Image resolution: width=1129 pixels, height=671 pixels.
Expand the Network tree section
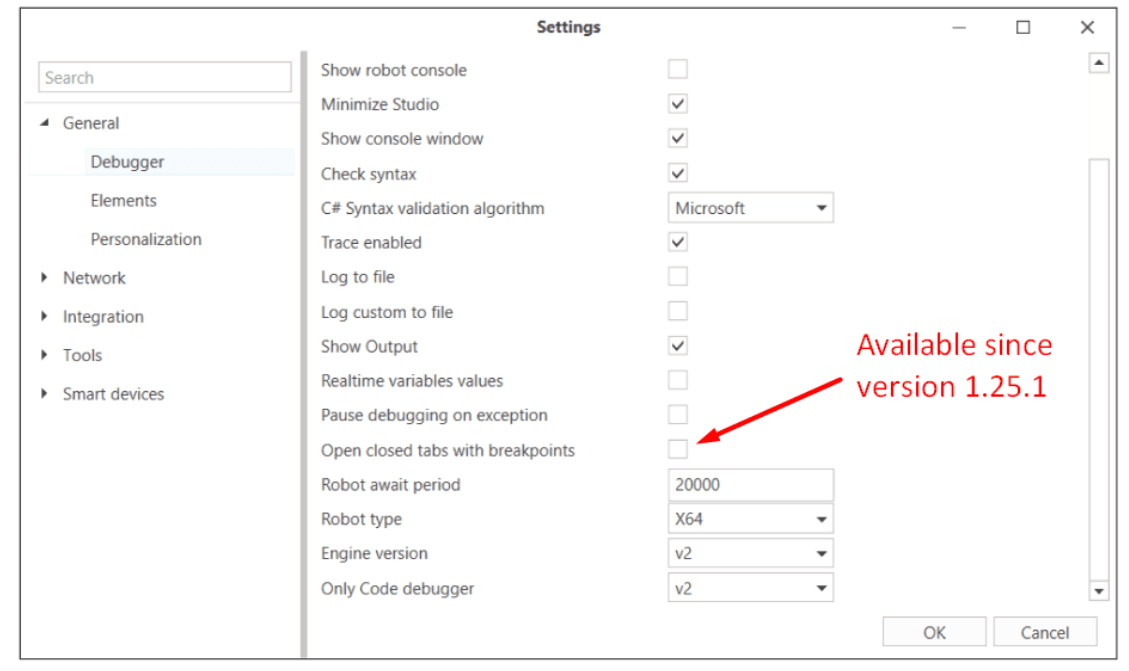coord(44,278)
